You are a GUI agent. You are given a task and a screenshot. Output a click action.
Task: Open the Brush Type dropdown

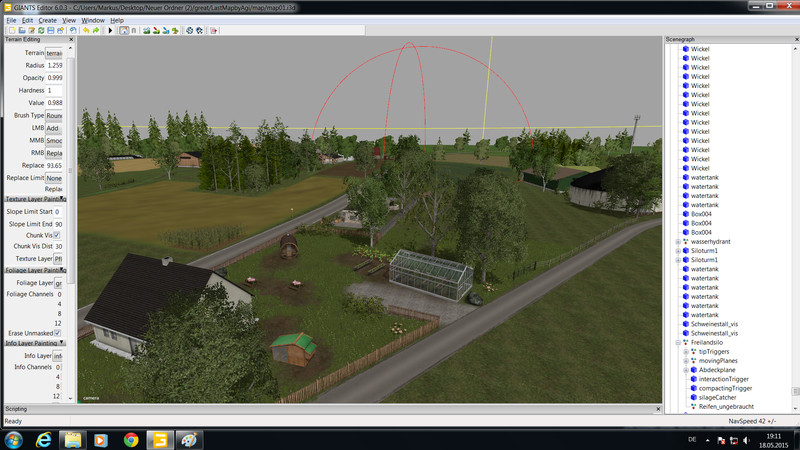tap(55, 116)
